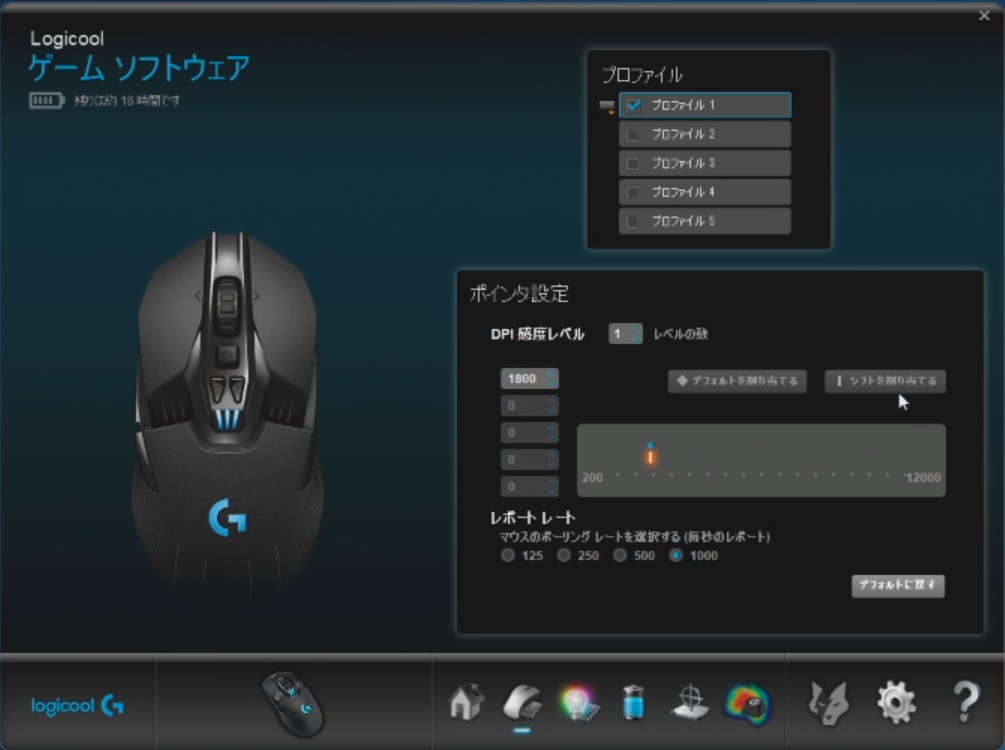This screenshot has height=750, width=1005.
Task: Click the profile computer icon beside profile 1
Action: 606,106
